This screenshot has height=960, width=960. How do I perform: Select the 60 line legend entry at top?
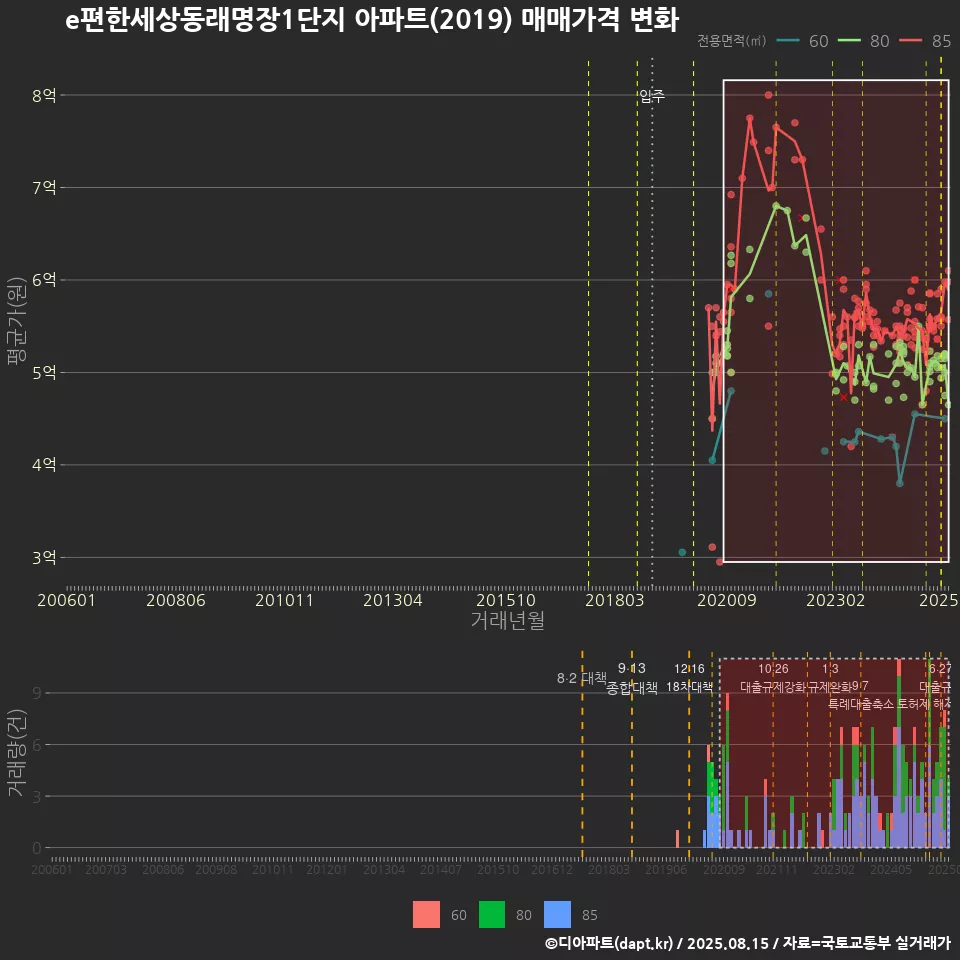[803, 41]
